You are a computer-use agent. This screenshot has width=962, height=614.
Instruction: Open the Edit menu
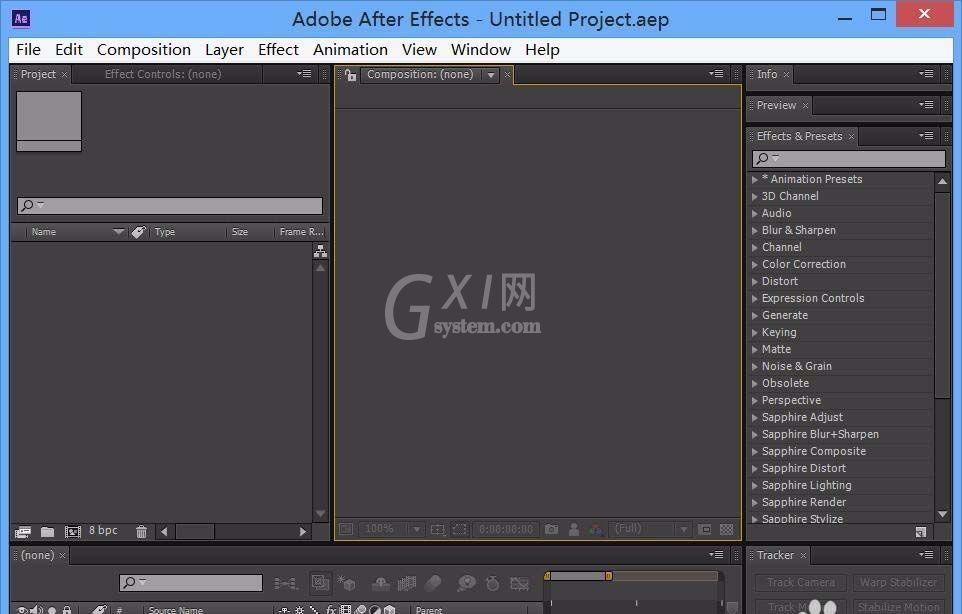click(x=69, y=50)
